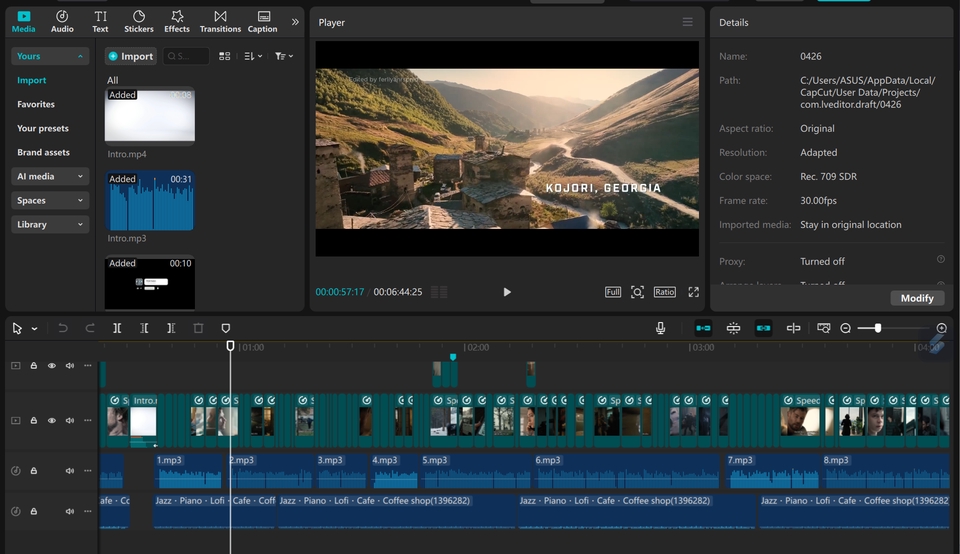Viewport: 960px width, 554px height.
Task: Toggle main track magnet
Action: pos(703,328)
